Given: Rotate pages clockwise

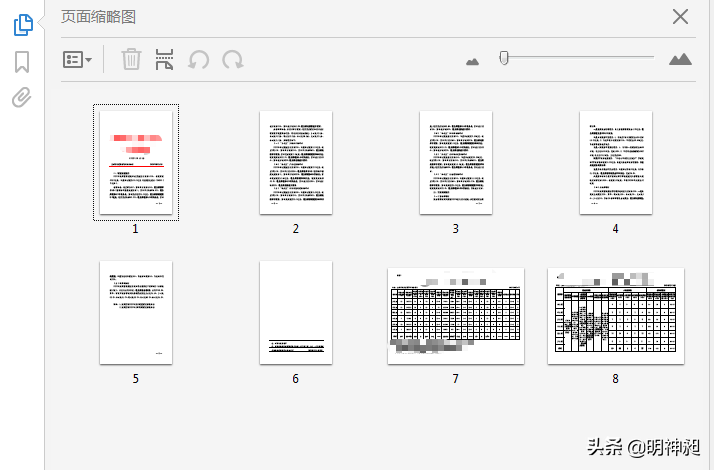Looking at the screenshot, I should click(x=233, y=60).
